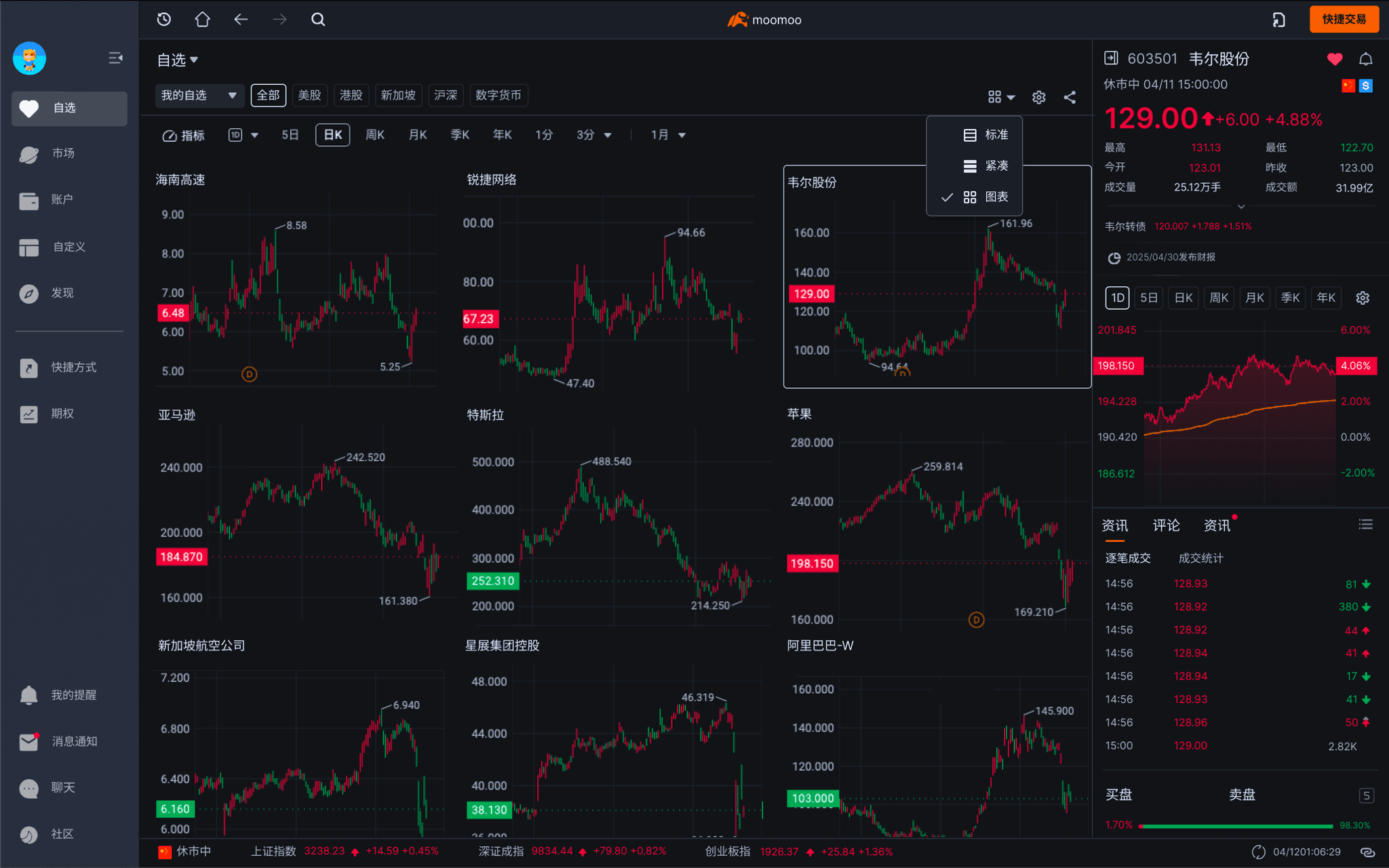This screenshot has width=1389, height=868.
Task: Navigate forward with right arrow
Action: [x=279, y=19]
